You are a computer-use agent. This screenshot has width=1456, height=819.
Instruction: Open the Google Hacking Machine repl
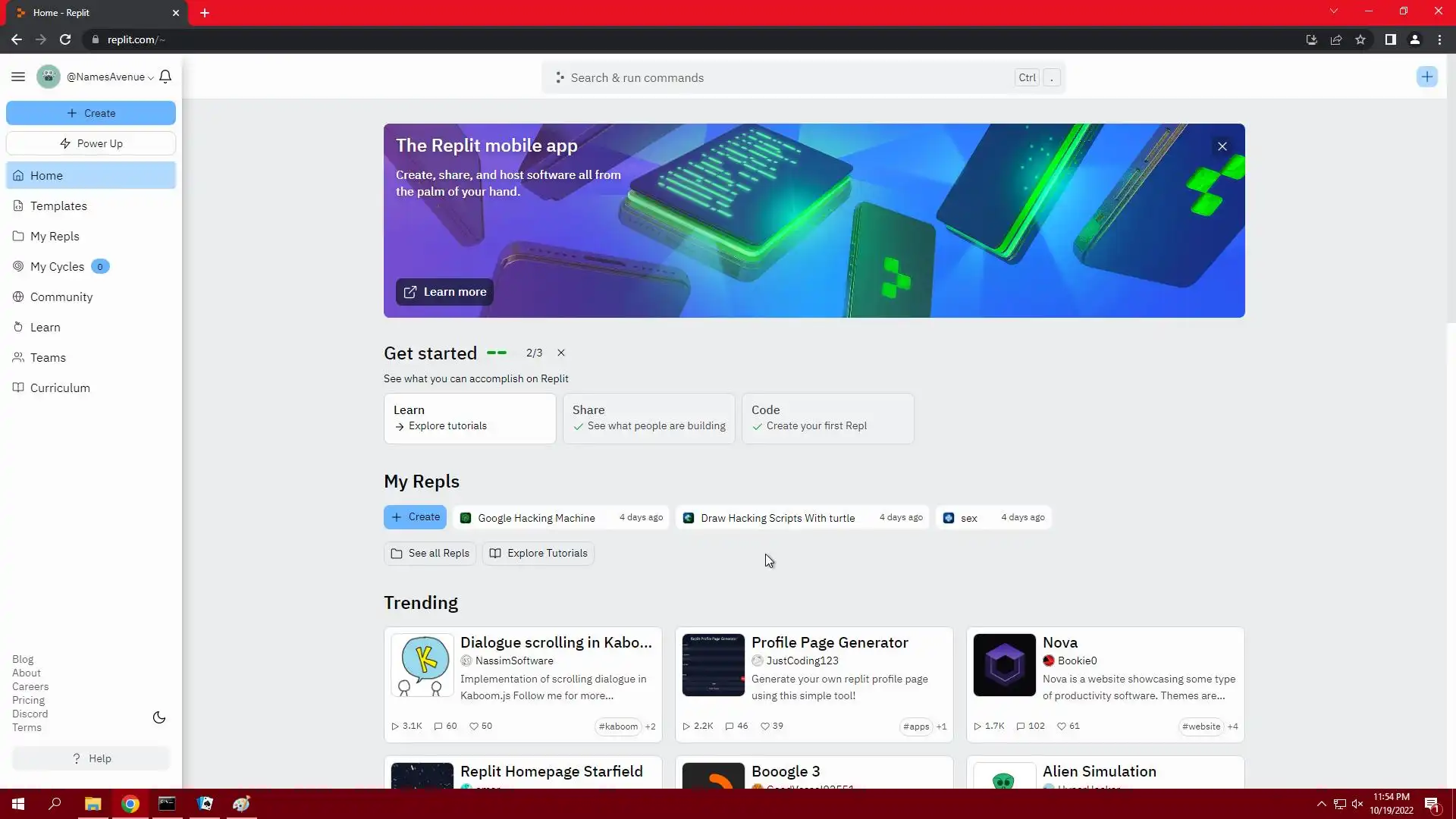click(x=536, y=518)
